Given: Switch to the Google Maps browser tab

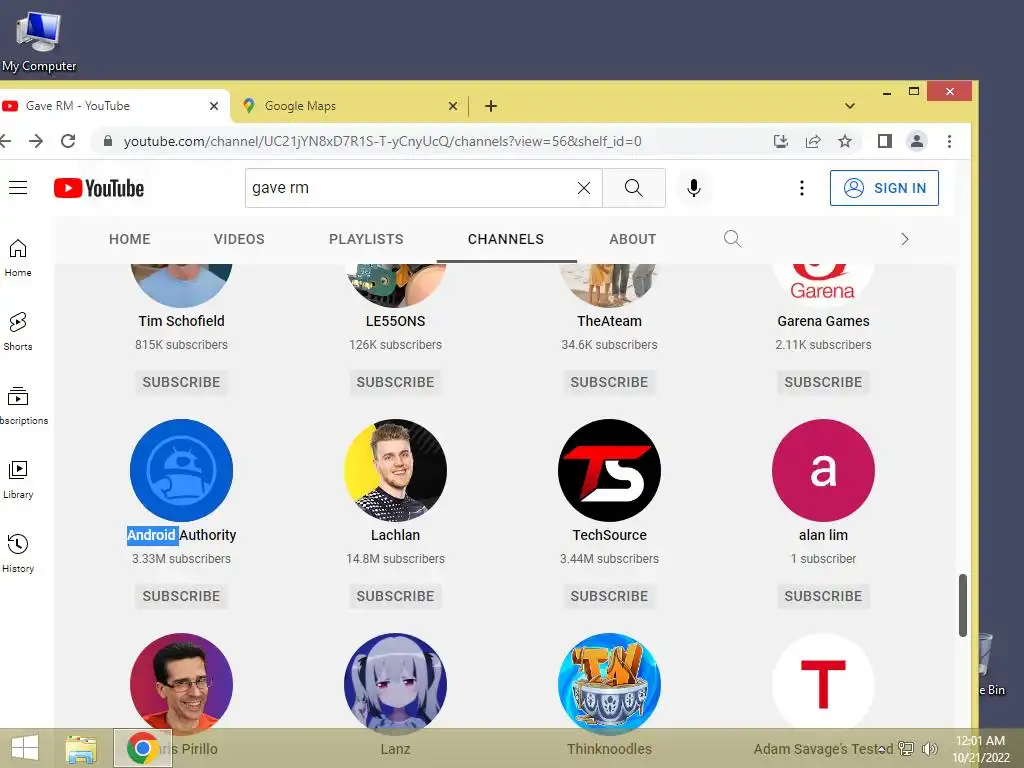Looking at the screenshot, I should [x=349, y=106].
